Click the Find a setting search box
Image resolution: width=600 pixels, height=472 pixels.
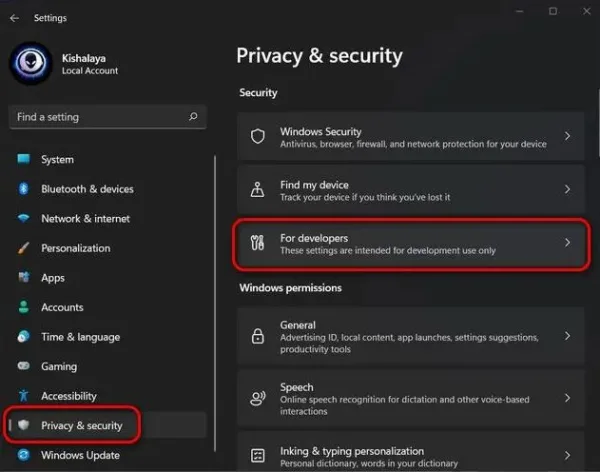click(x=108, y=117)
